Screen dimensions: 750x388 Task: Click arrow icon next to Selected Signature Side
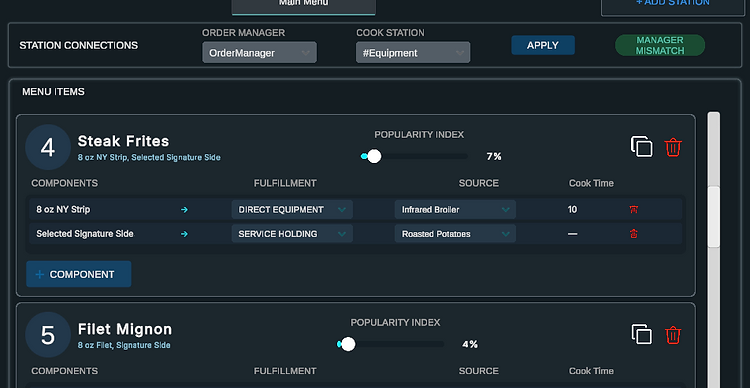tap(184, 234)
